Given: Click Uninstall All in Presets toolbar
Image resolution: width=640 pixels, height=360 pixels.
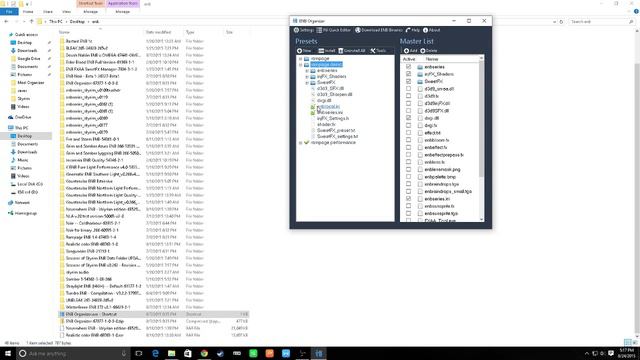Looking at the screenshot, I should click(352, 51).
